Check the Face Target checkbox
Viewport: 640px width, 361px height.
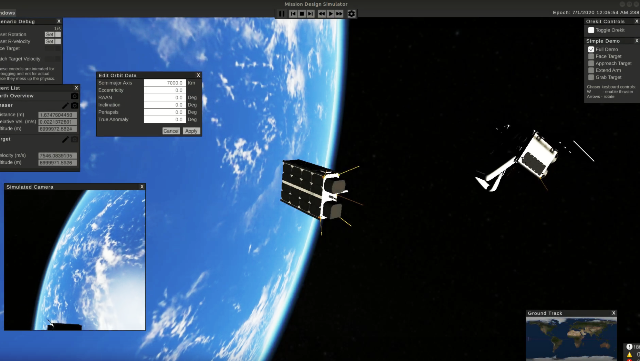[x=591, y=56]
